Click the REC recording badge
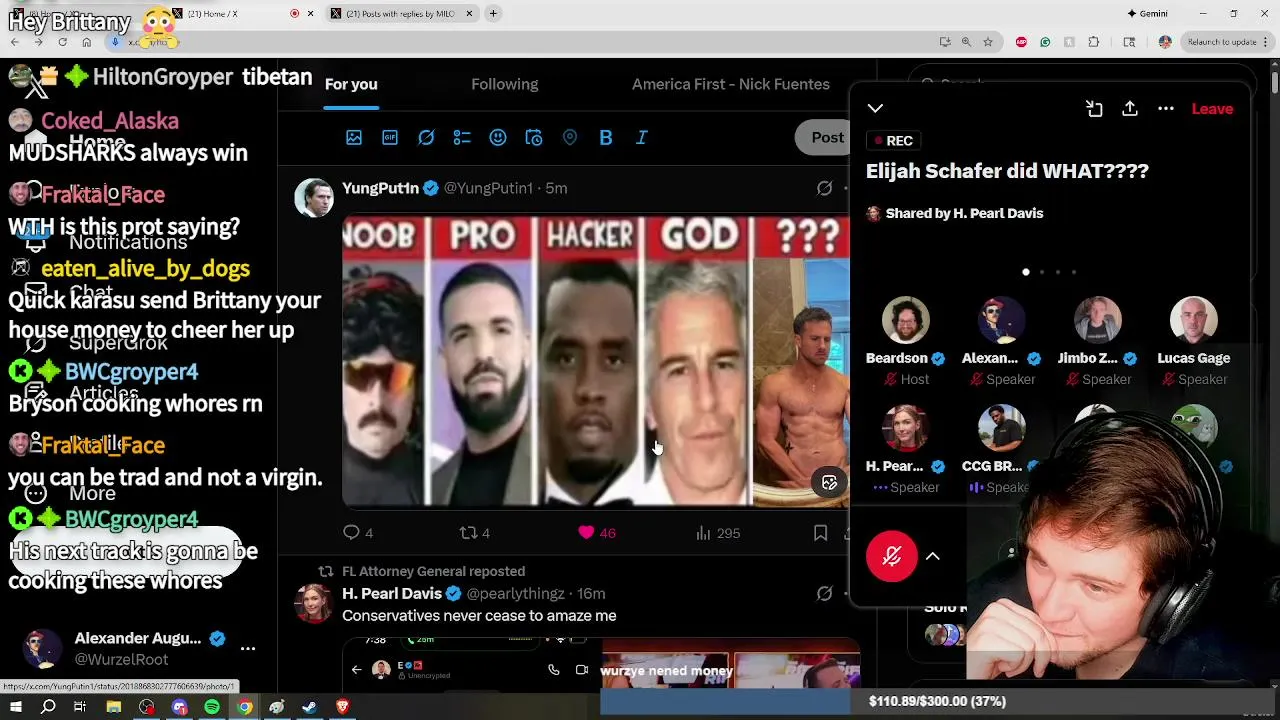 coord(894,141)
